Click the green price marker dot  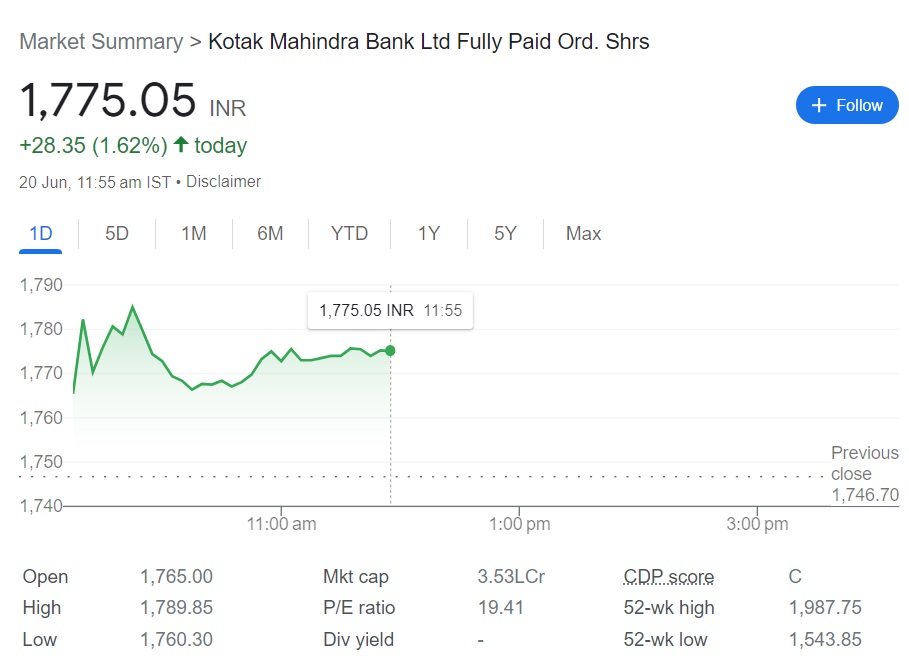coord(390,350)
